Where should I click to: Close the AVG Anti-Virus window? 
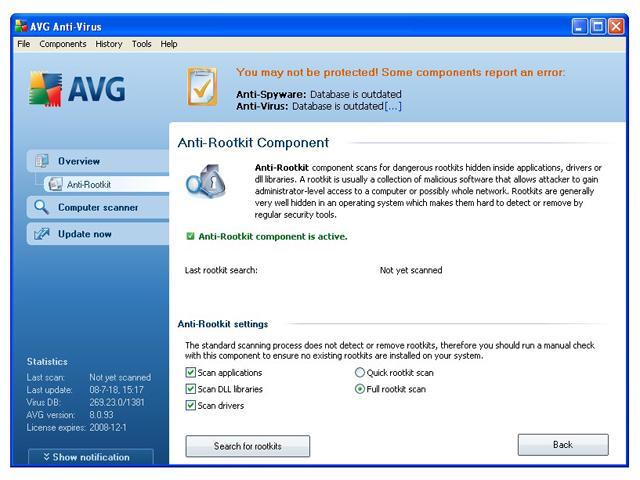(616, 27)
